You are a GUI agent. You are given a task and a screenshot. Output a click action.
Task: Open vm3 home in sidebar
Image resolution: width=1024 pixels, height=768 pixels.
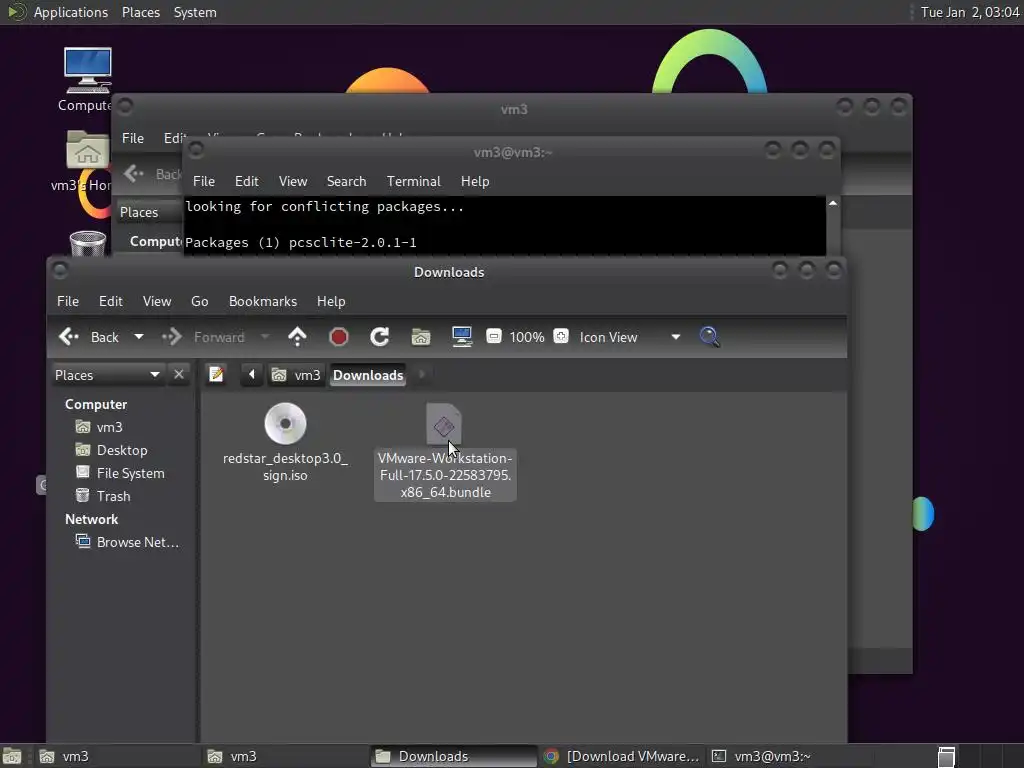coord(109,427)
